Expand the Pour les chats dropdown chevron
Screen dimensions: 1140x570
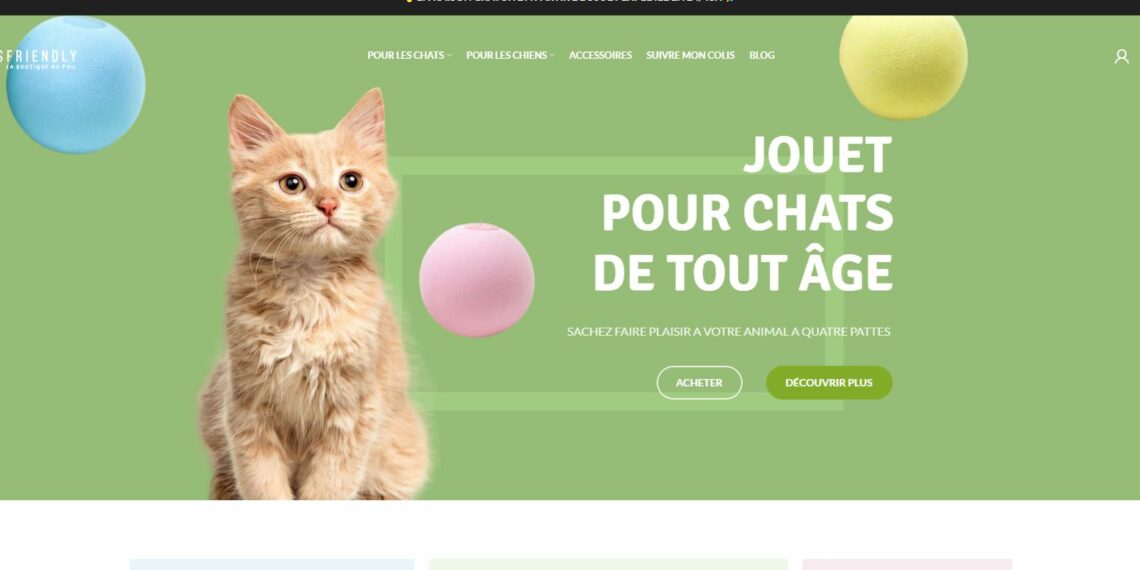[449, 55]
